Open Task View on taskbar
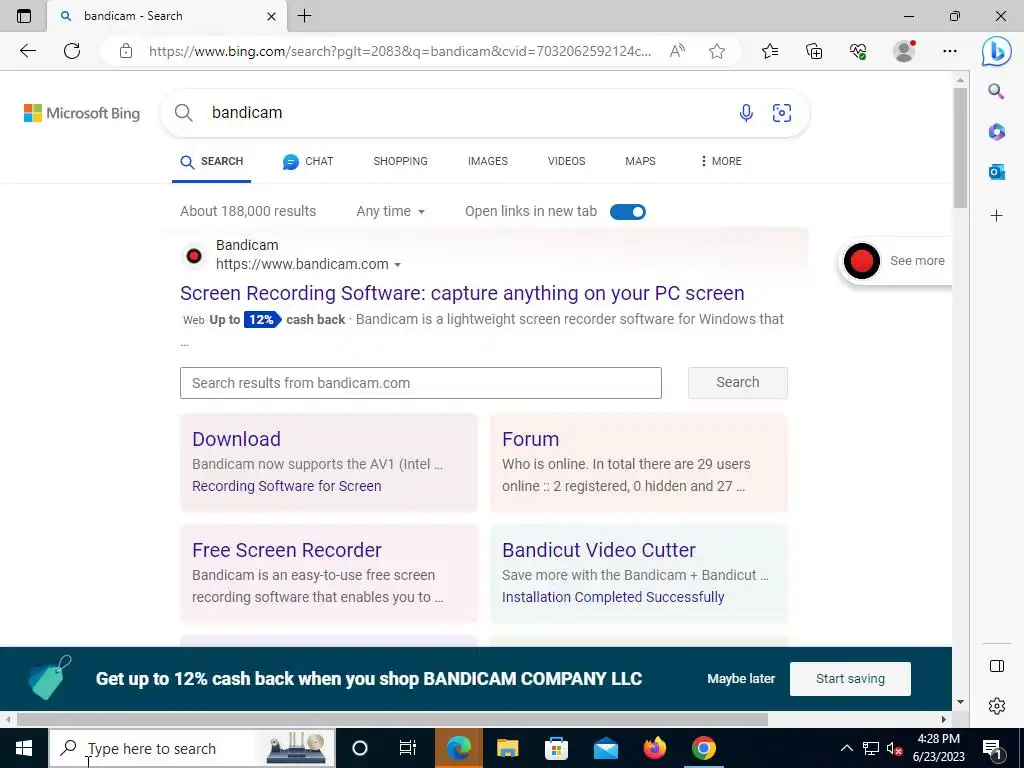The width and height of the screenshot is (1024, 768). [x=408, y=748]
